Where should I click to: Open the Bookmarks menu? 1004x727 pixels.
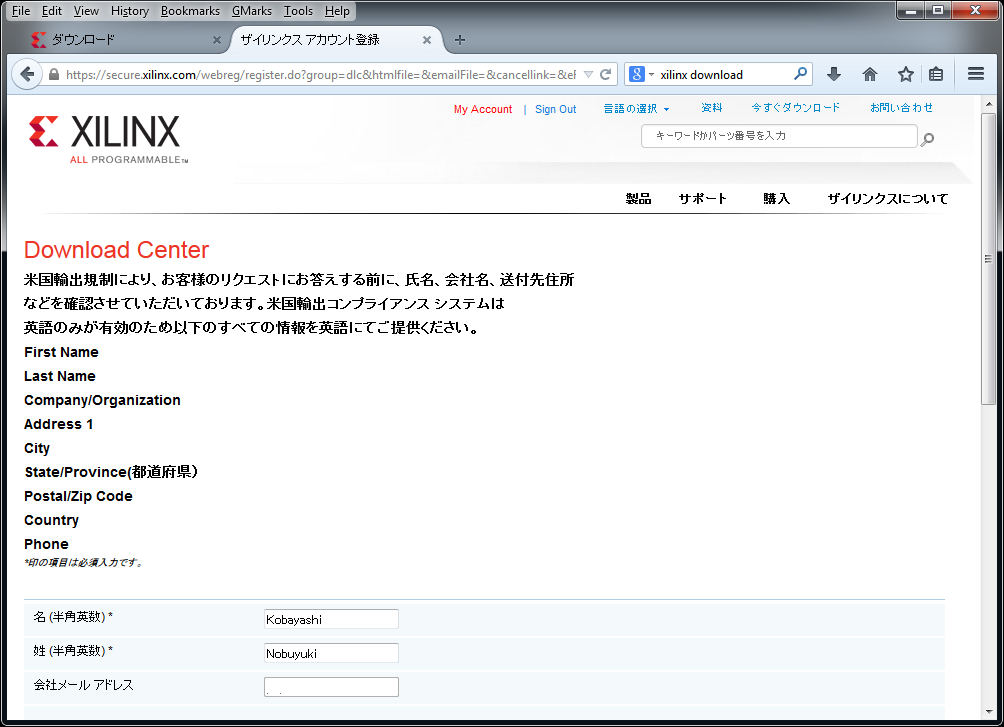[190, 11]
